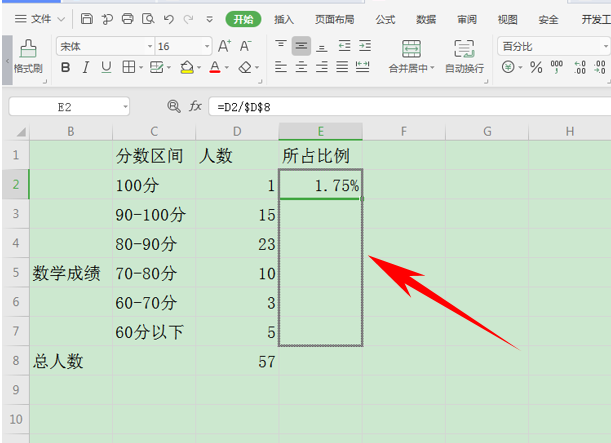This screenshot has width=611, height=443.
Task: Apply cell borders icon
Action: (x=129, y=67)
